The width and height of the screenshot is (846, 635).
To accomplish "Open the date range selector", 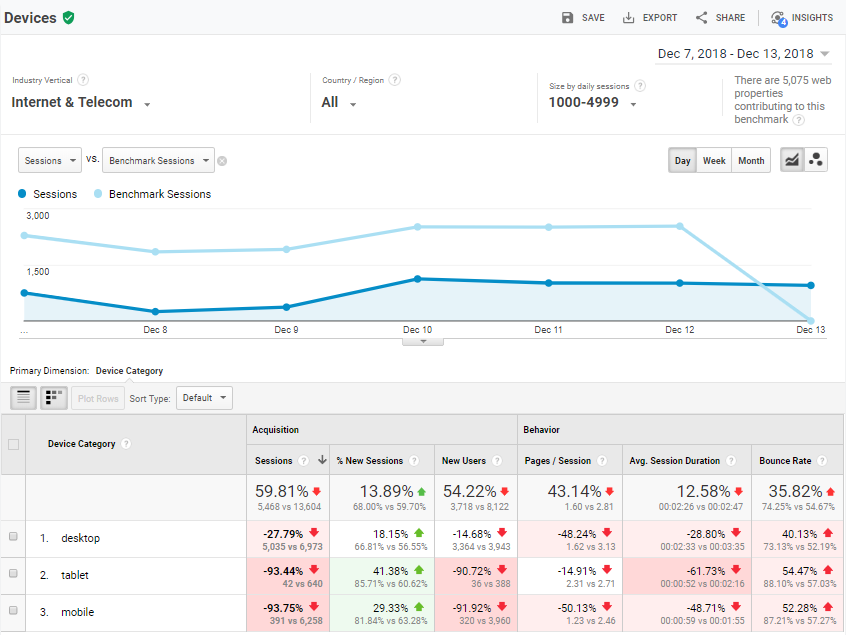I will (741, 53).
